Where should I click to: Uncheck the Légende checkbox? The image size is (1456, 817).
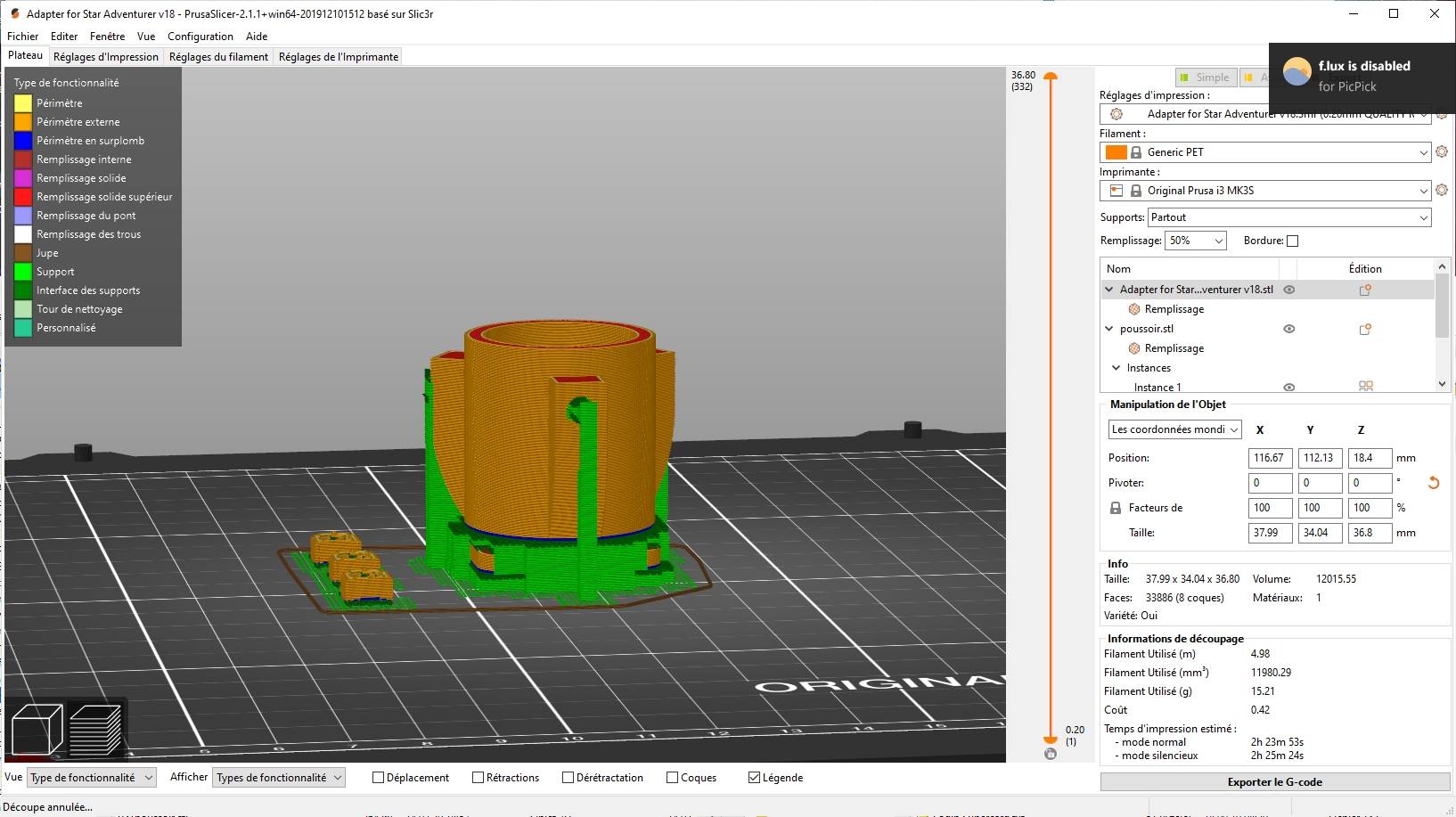pos(755,778)
